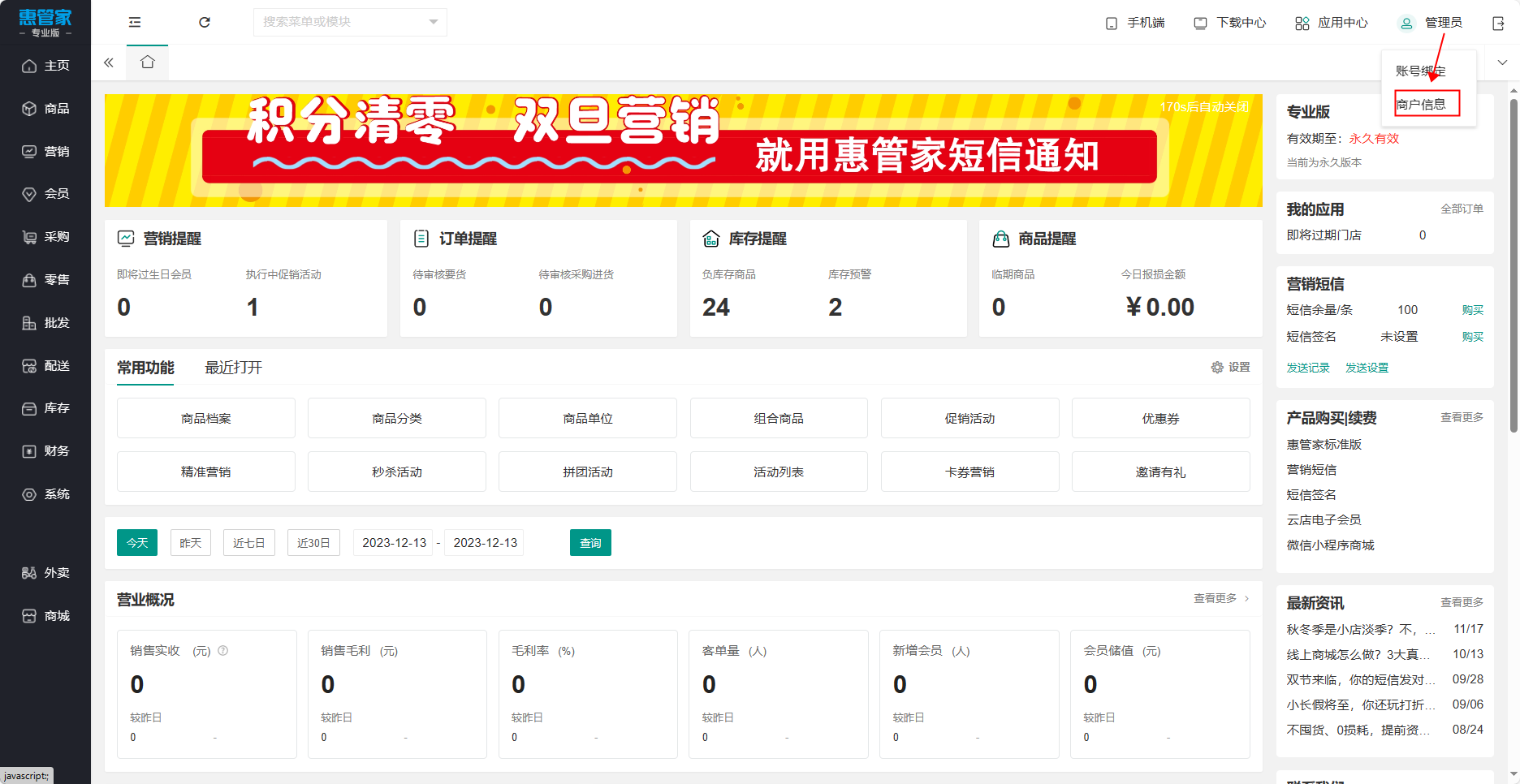Click the end date input field
The image size is (1520, 784).
[x=485, y=543]
